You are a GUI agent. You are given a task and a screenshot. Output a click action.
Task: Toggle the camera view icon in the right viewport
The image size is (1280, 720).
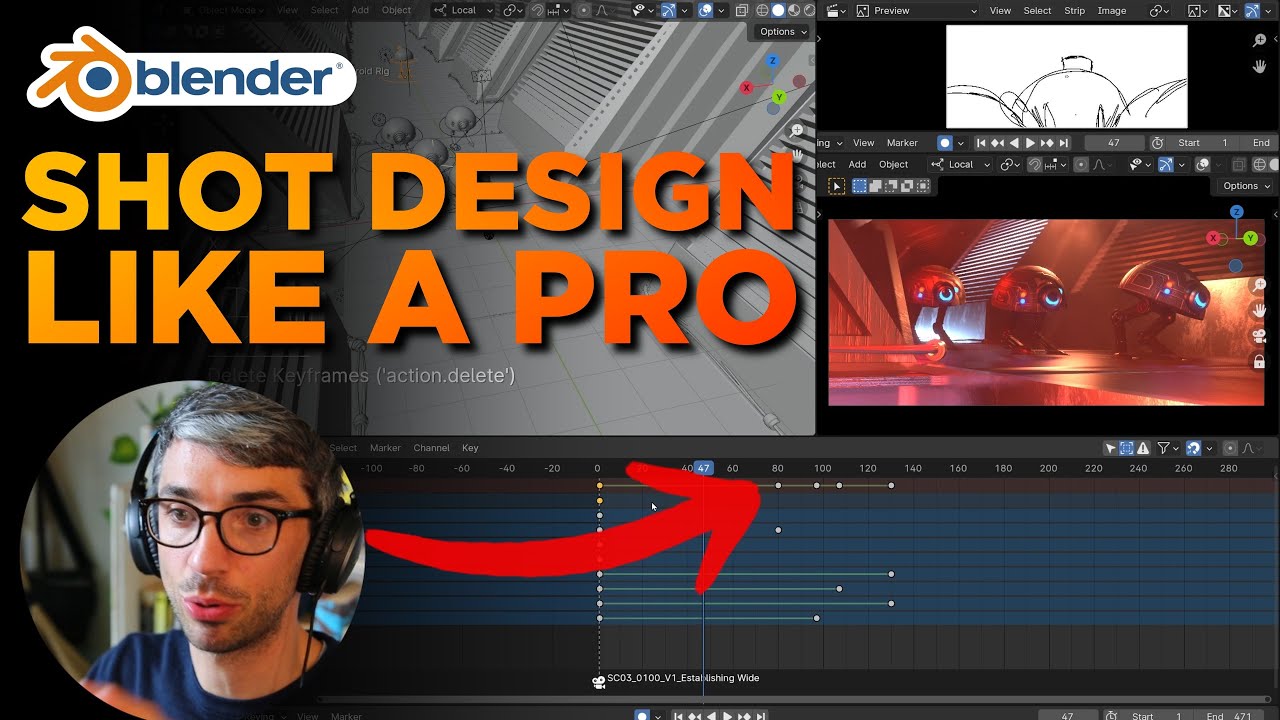pos(1260,337)
